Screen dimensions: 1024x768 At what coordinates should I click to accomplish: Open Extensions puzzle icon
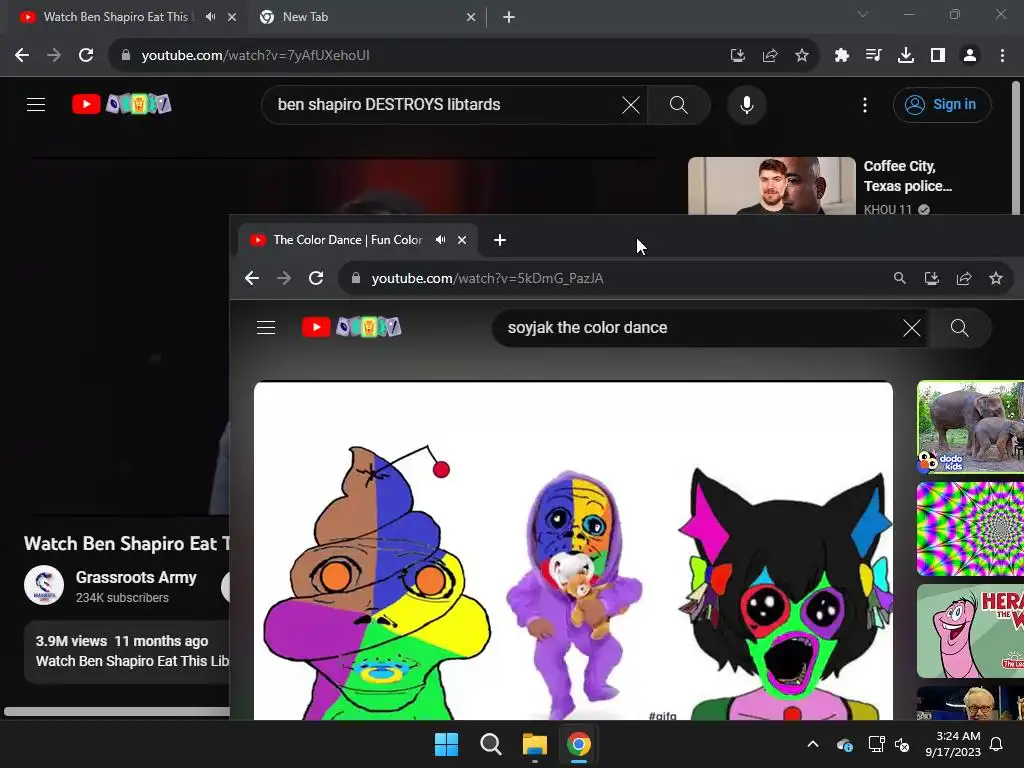[x=842, y=56]
